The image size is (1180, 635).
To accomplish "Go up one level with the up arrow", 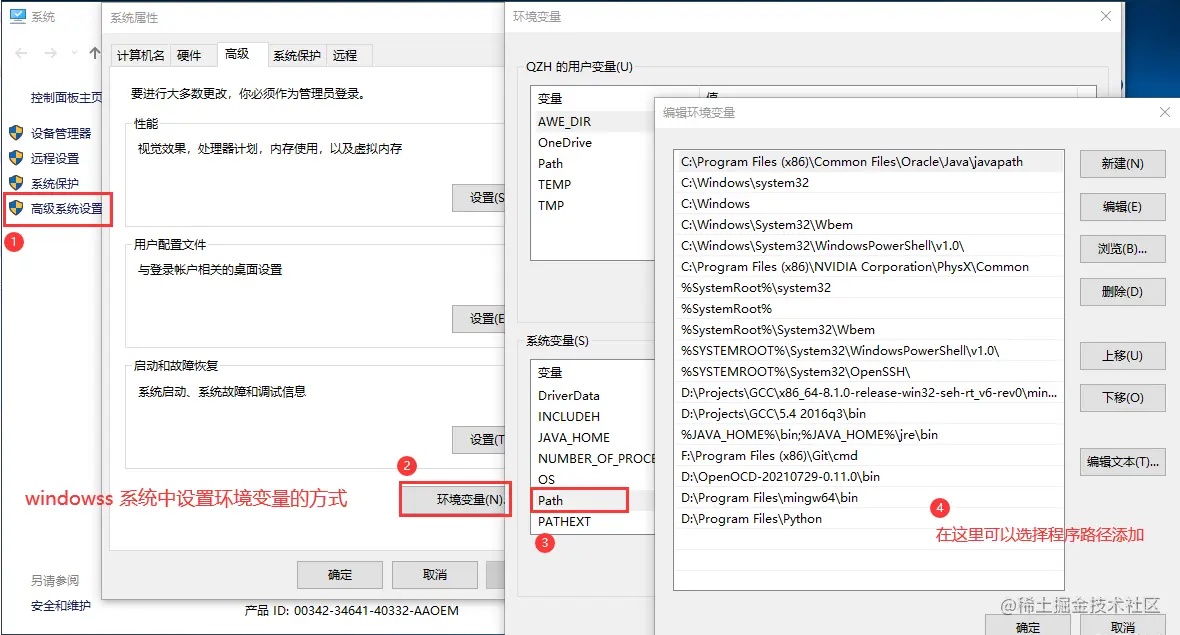I will [x=94, y=53].
